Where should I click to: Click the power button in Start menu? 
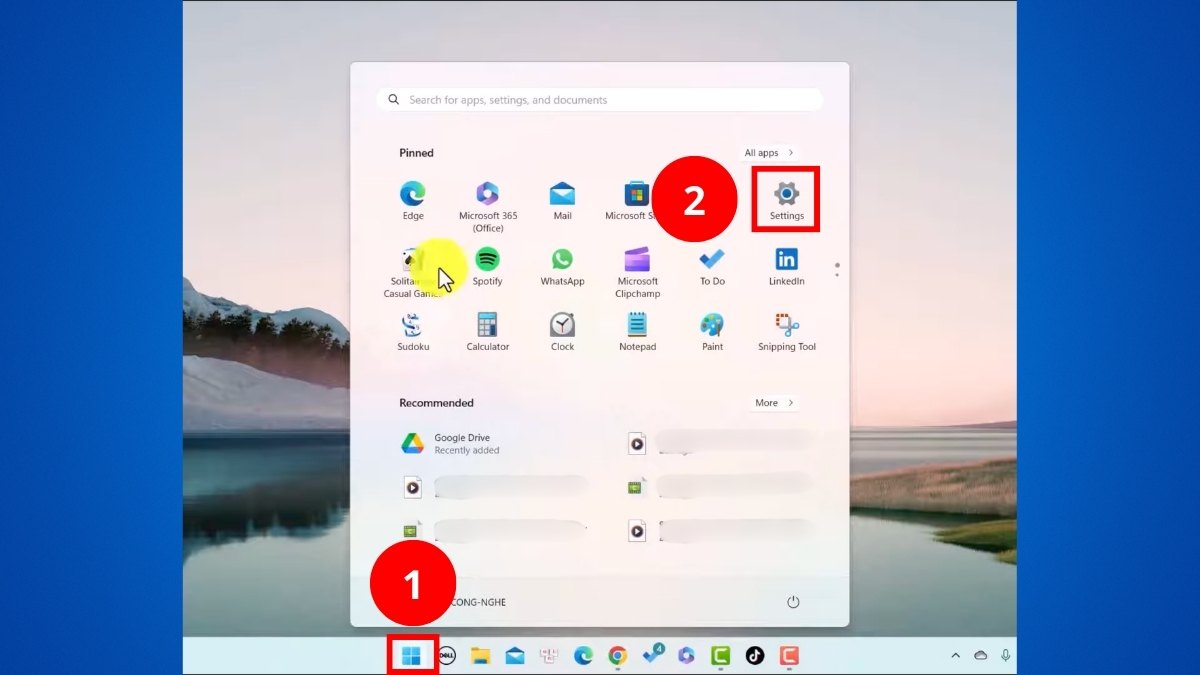coord(793,602)
